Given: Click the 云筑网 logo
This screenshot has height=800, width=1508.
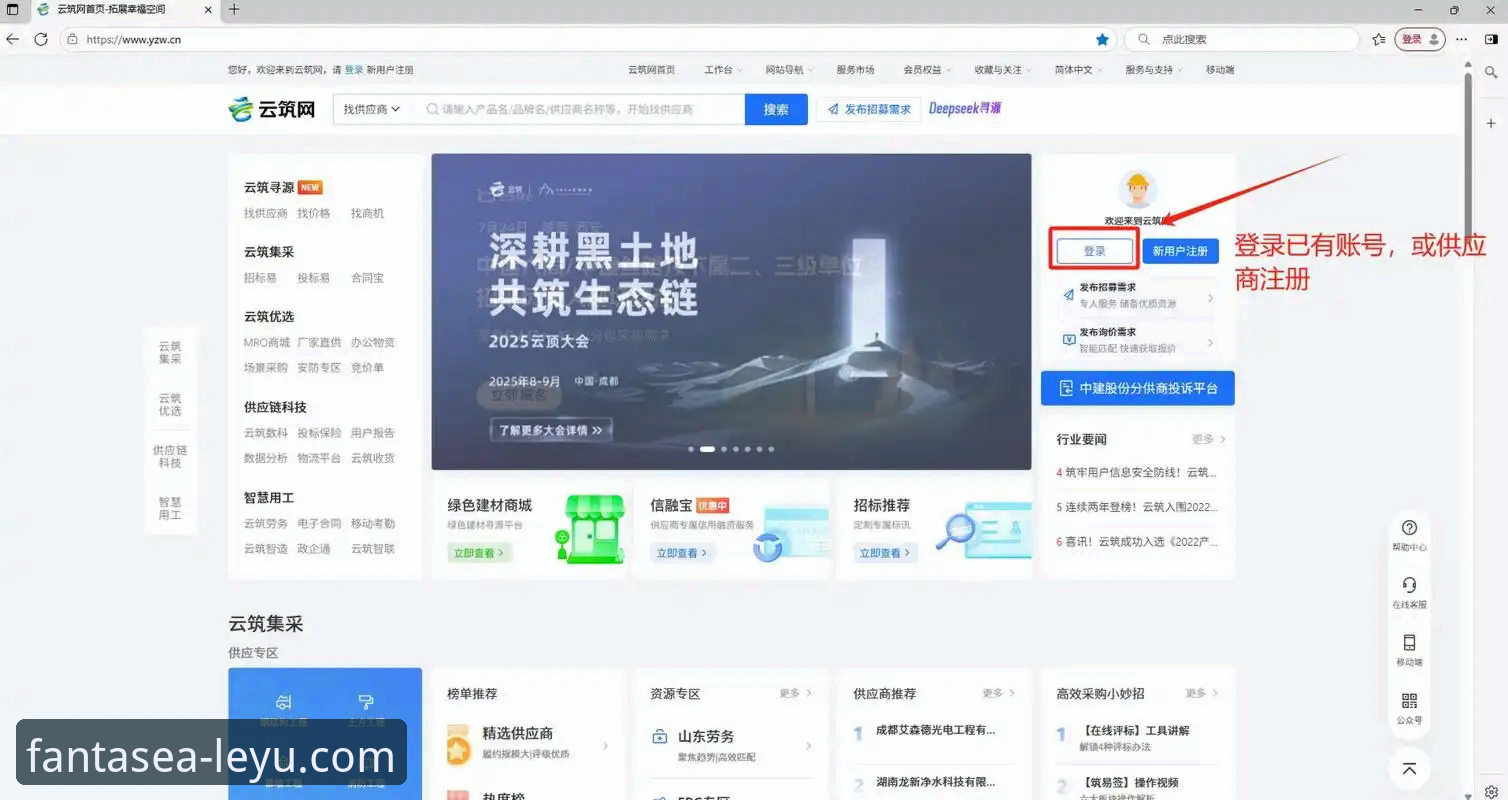Looking at the screenshot, I should click(272, 109).
